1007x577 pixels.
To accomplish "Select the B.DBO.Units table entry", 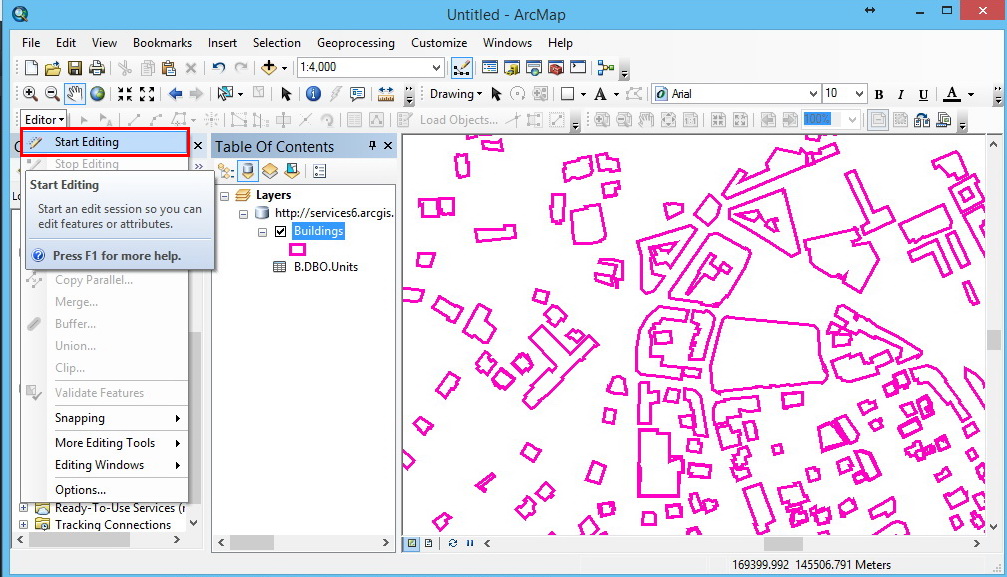I will click(x=326, y=267).
